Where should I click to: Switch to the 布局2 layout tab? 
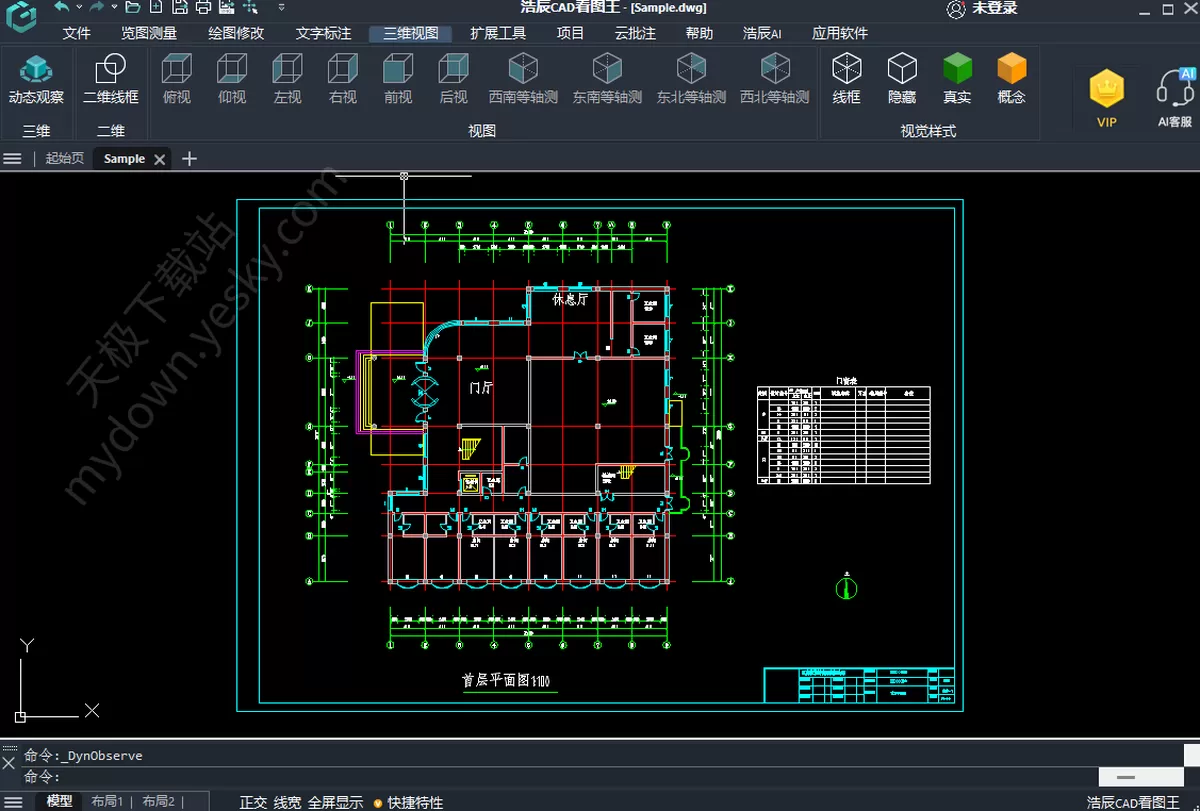[x=158, y=801]
